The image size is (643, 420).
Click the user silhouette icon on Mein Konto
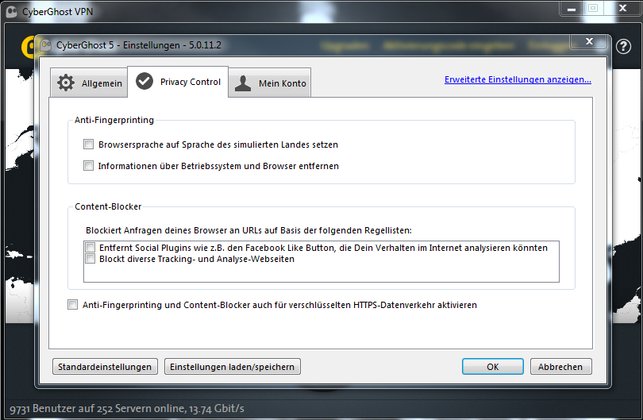pyautogui.click(x=243, y=83)
